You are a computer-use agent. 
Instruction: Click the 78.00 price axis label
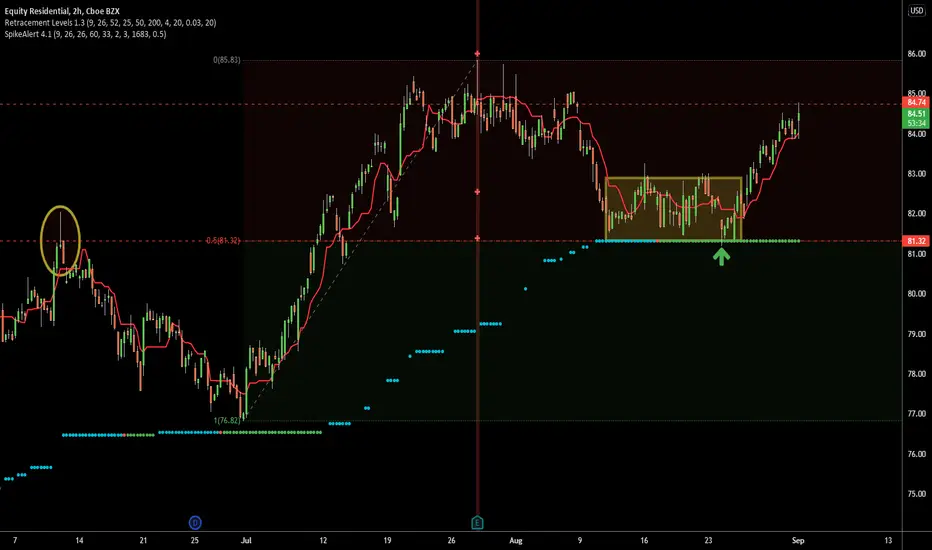[916, 373]
